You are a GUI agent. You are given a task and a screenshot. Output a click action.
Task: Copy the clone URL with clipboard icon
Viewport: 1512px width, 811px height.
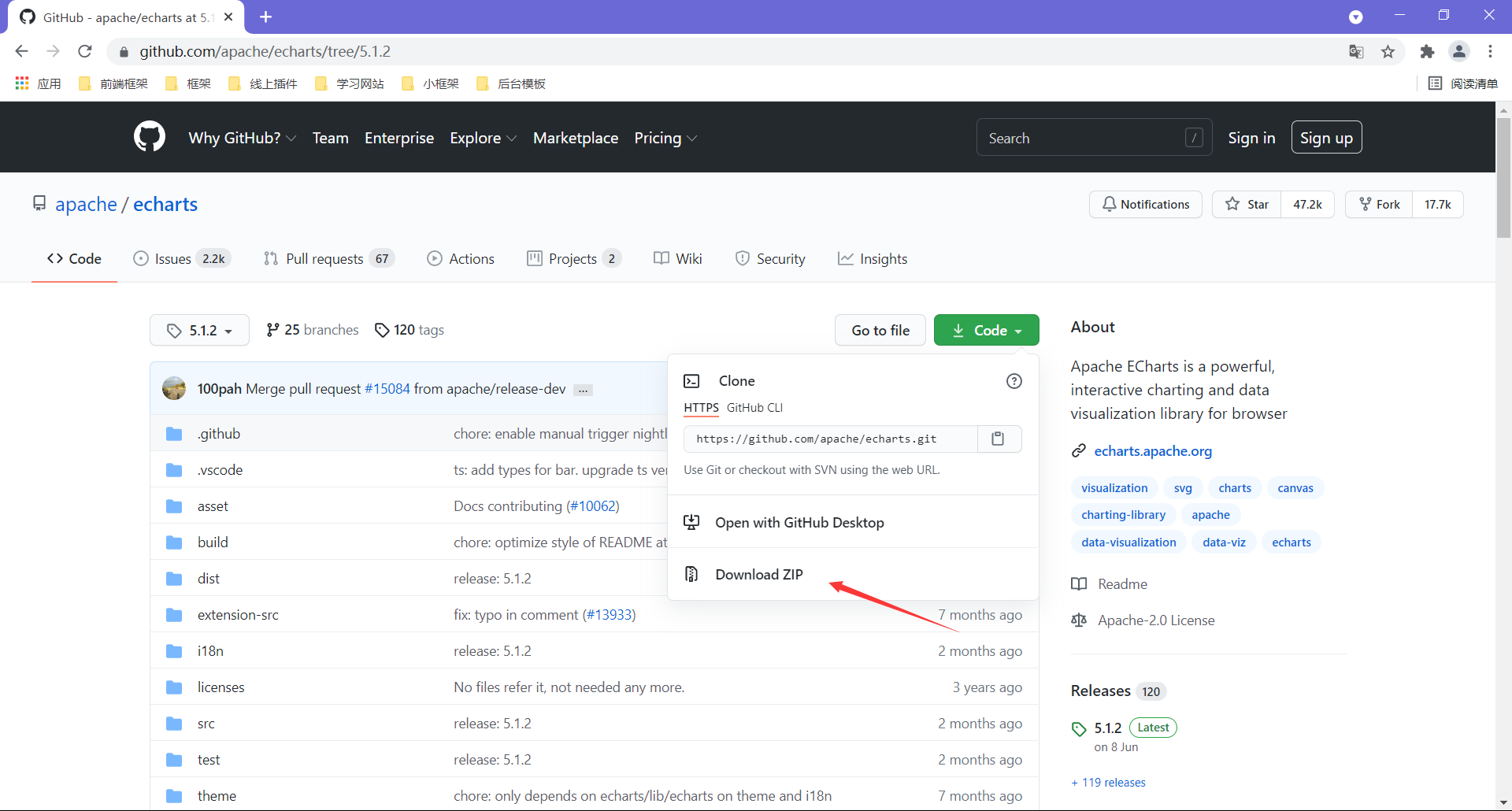(x=998, y=439)
